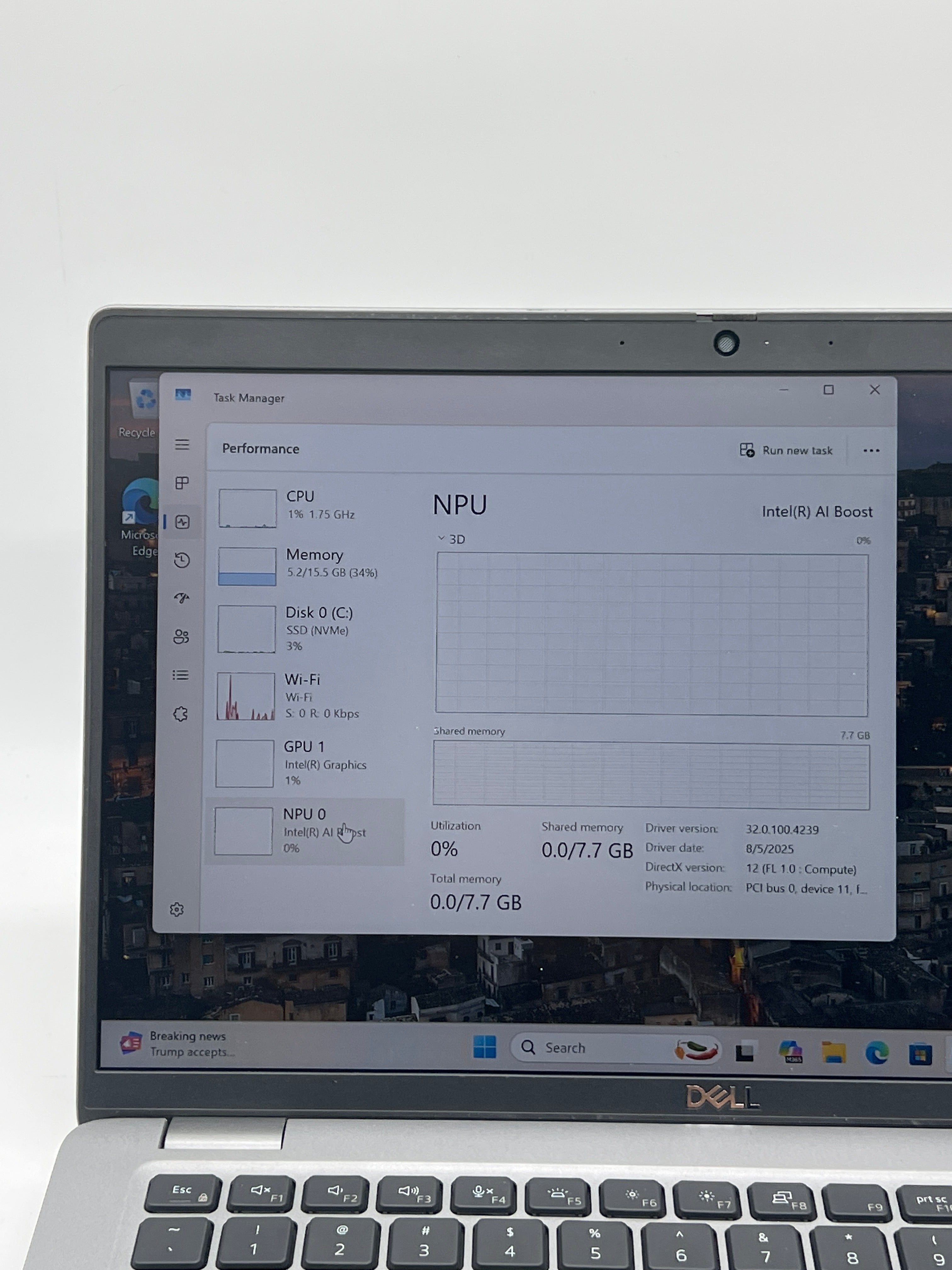This screenshot has height=1270, width=952.
Task: Open the App history page icon
Action: click(182, 560)
